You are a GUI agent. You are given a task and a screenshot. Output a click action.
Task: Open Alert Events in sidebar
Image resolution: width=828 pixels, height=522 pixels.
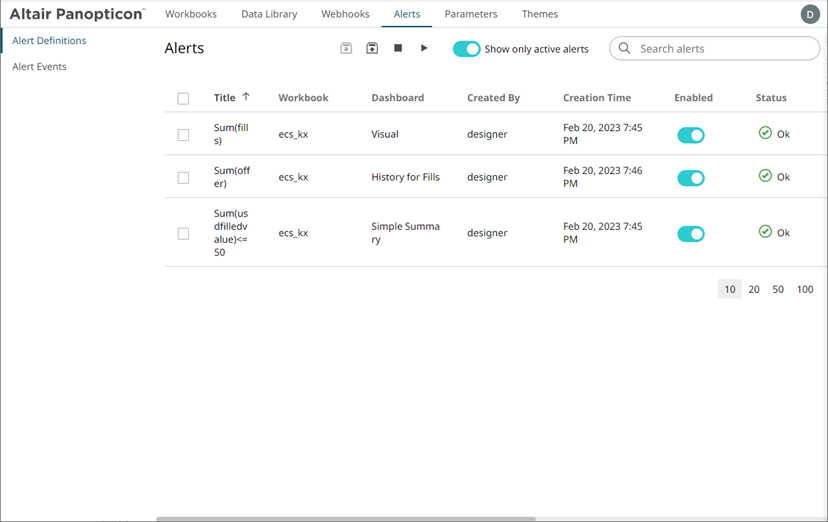(39, 67)
